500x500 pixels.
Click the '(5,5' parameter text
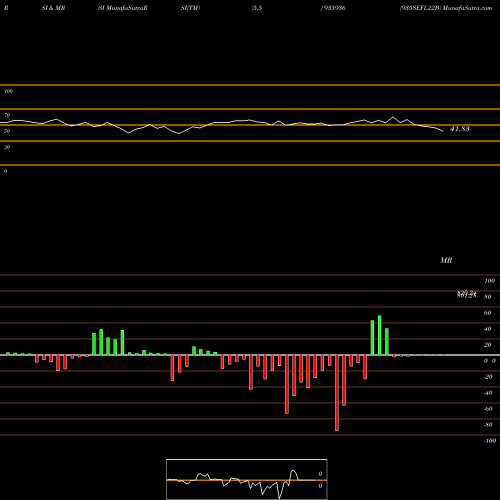point(257,8)
